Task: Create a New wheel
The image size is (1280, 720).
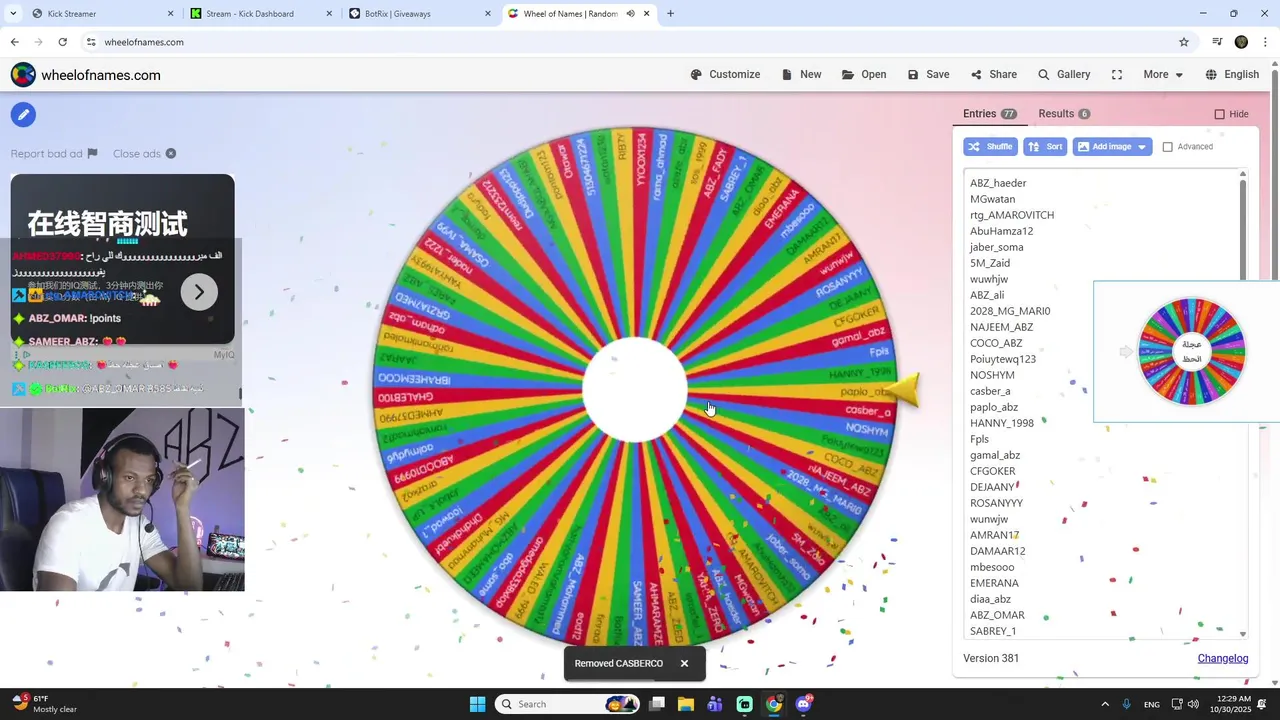Action: 801,75
